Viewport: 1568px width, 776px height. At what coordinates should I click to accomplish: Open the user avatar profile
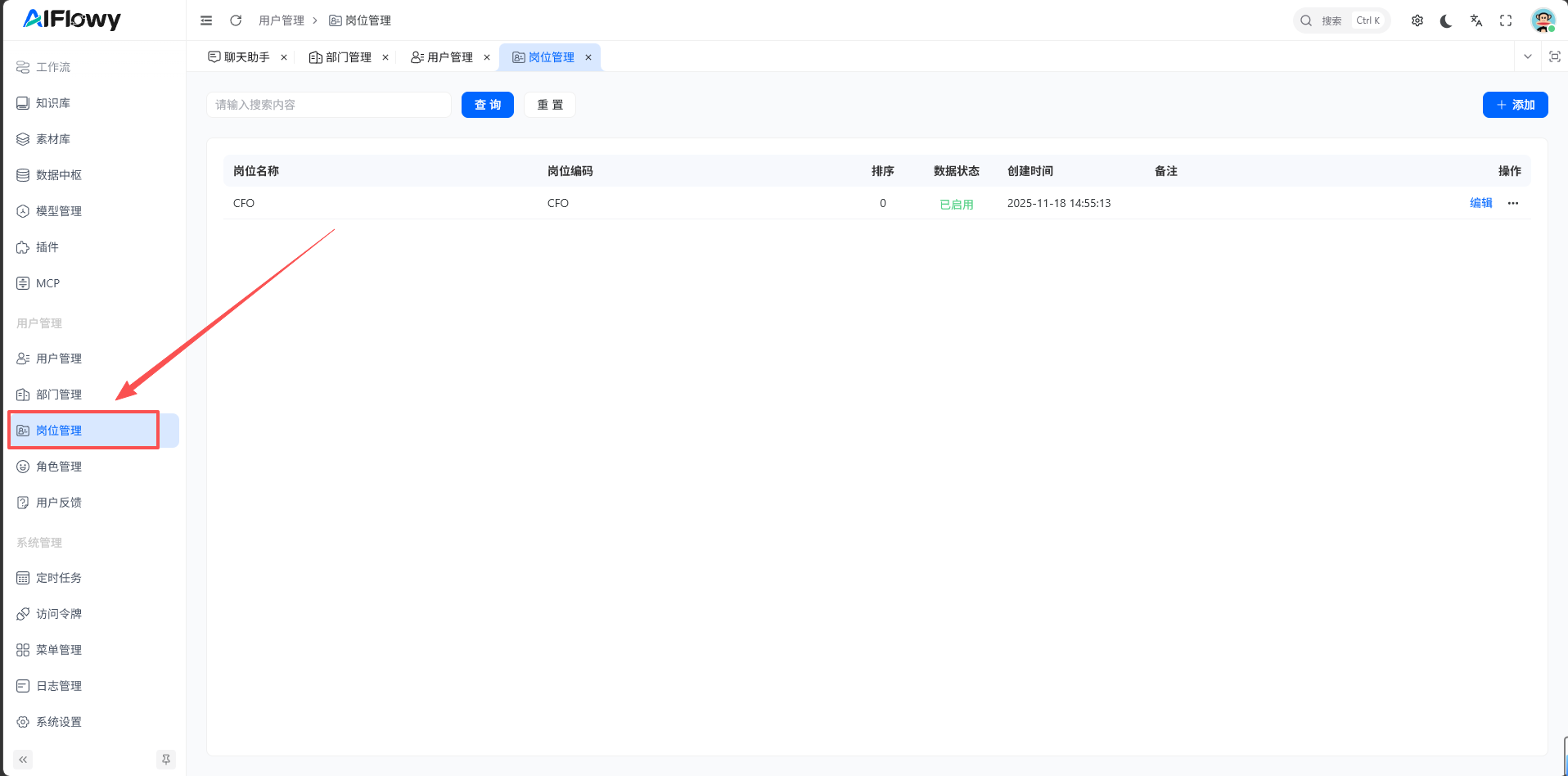(1543, 20)
